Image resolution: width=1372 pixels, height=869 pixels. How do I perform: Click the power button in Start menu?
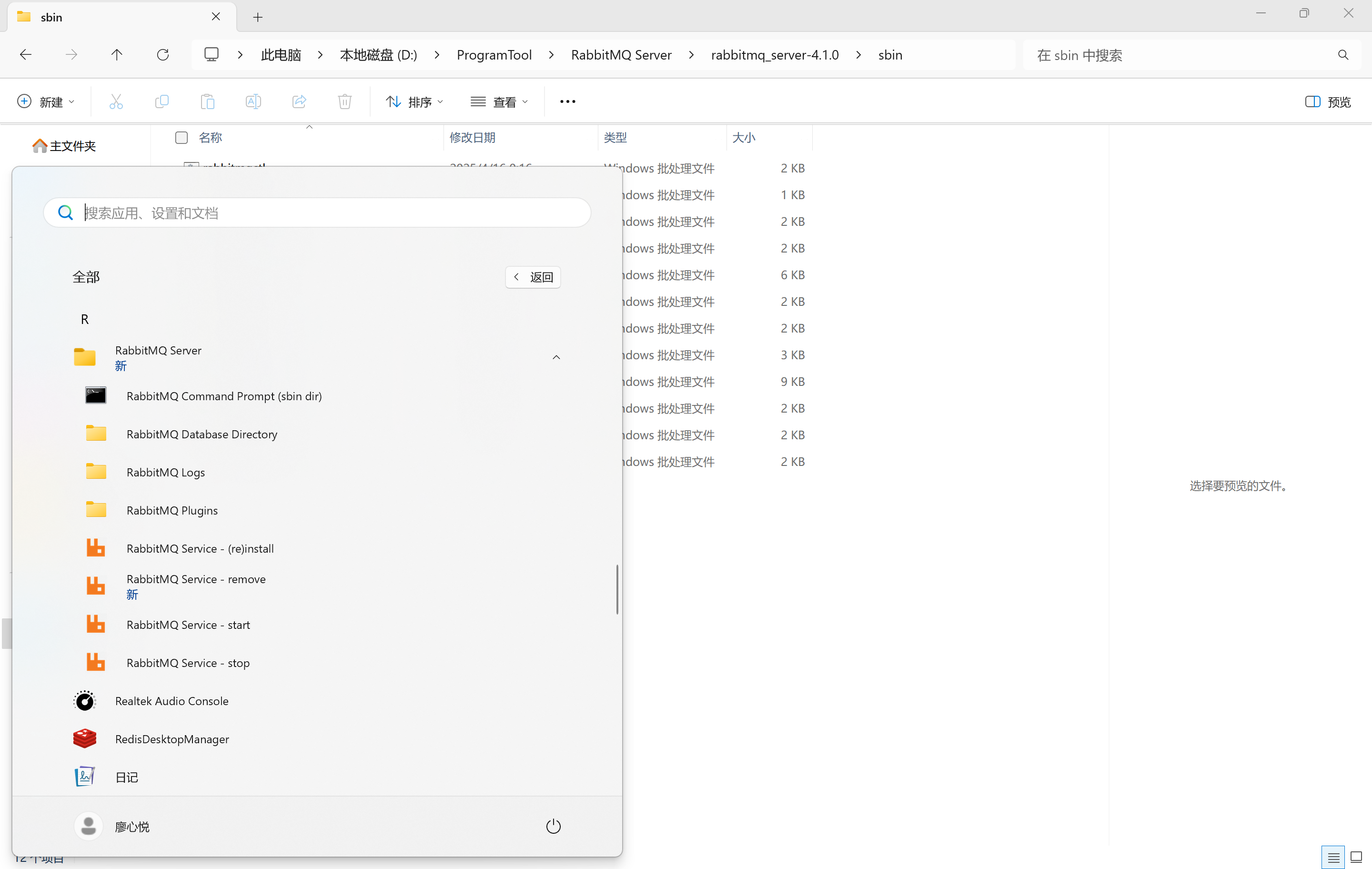(553, 826)
